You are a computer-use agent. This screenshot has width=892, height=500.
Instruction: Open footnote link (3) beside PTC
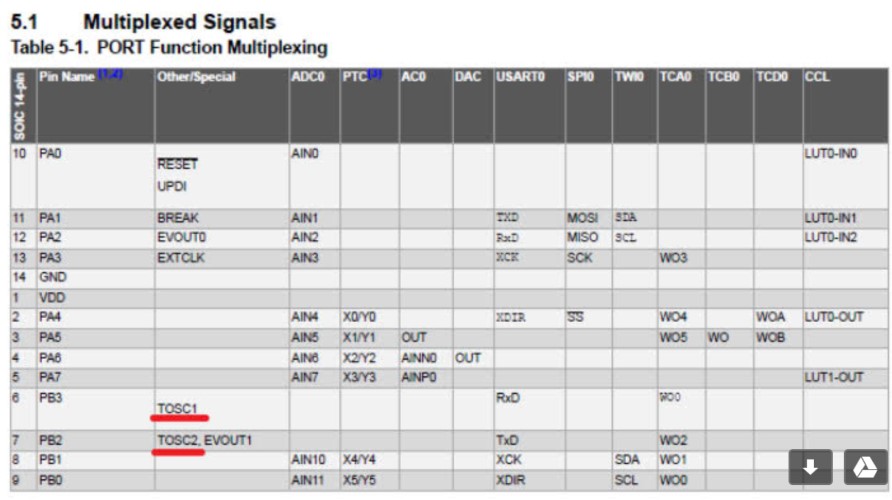[x=377, y=75]
